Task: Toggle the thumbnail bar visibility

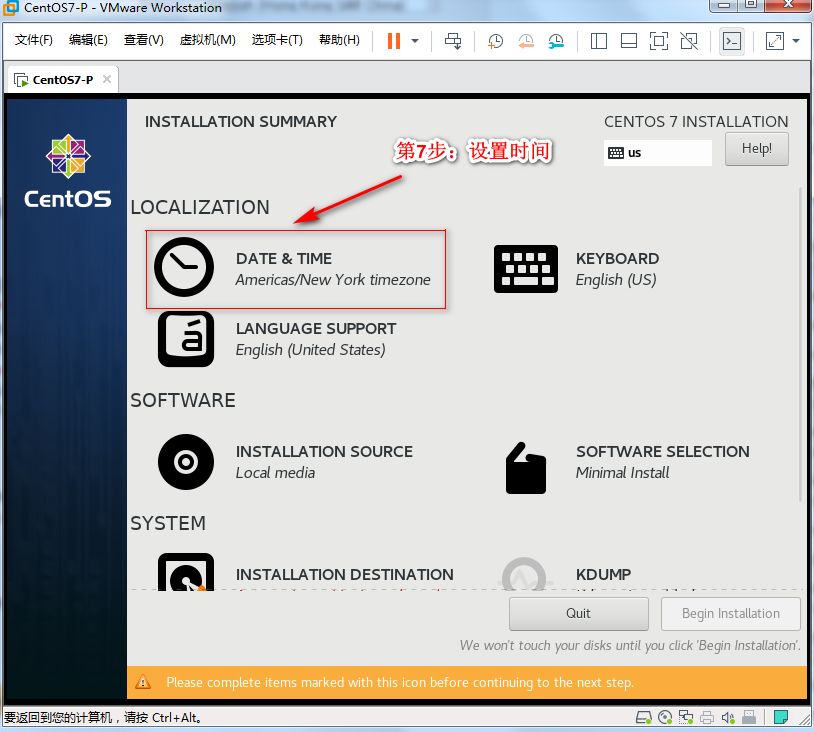Action: 629,40
